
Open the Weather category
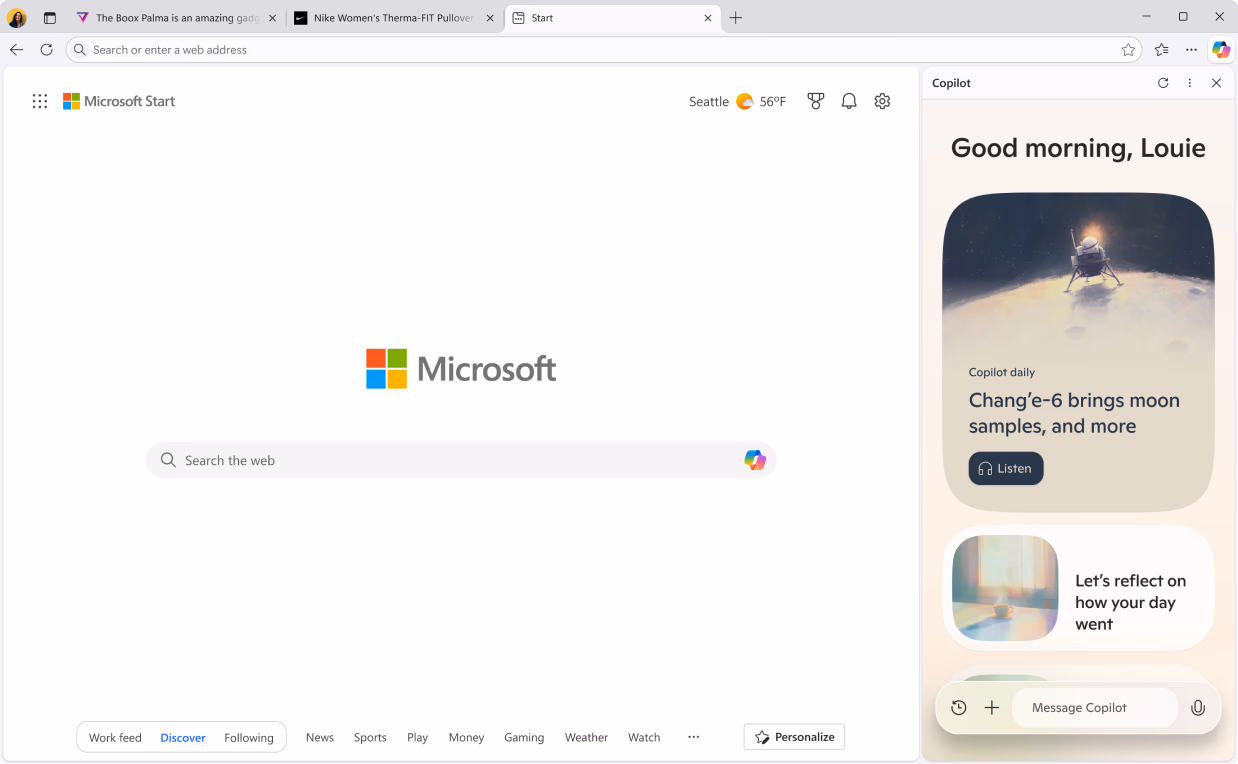(586, 737)
